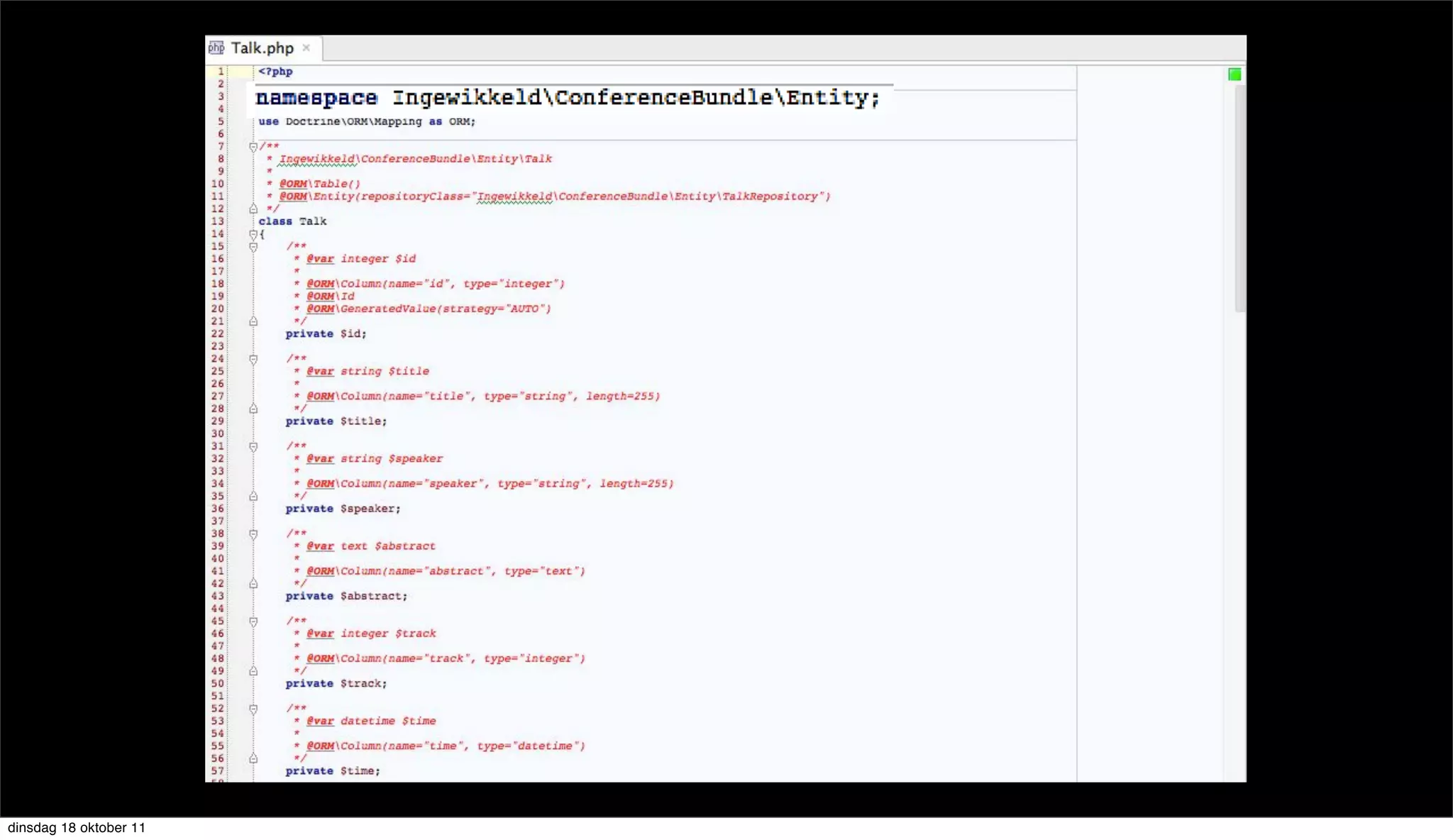Fold the $title docblock at line 24
This screenshot has height=840, width=1453.
pos(253,359)
